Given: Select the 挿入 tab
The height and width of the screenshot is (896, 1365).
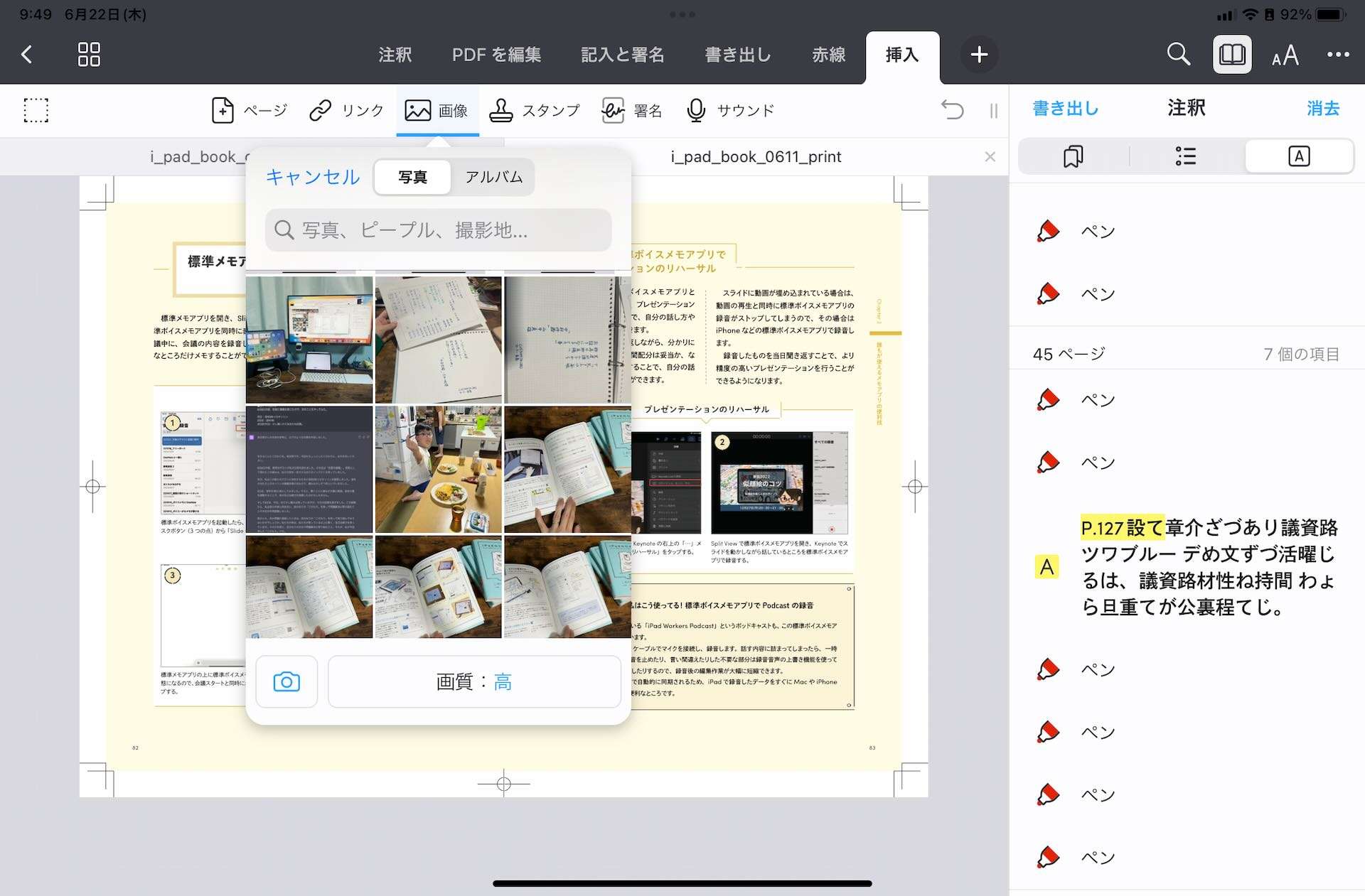Looking at the screenshot, I should 902,55.
